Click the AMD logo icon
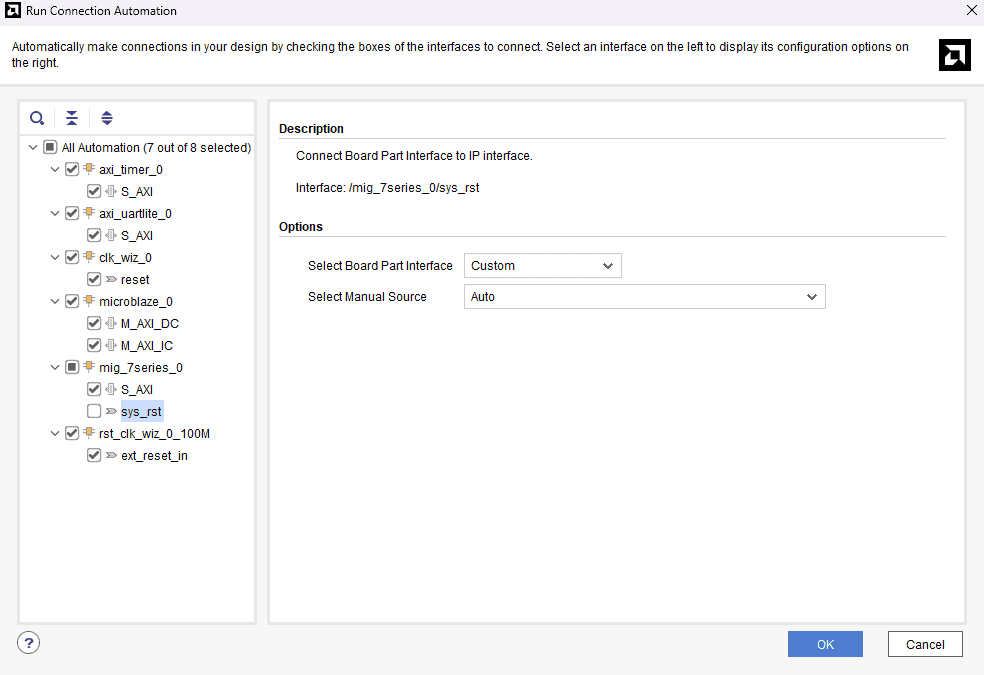Image resolution: width=984 pixels, height=675 pixels. point(954,55)
